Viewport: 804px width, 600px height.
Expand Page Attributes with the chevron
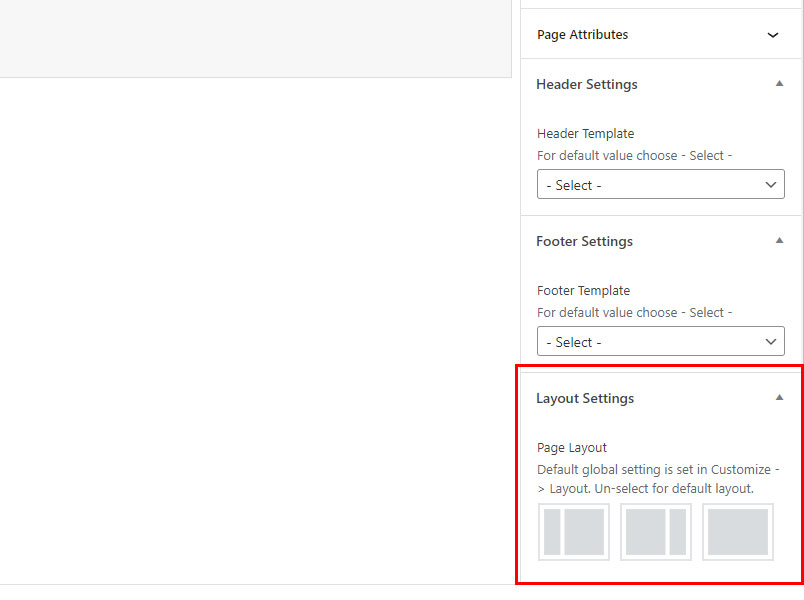point(773,35)
